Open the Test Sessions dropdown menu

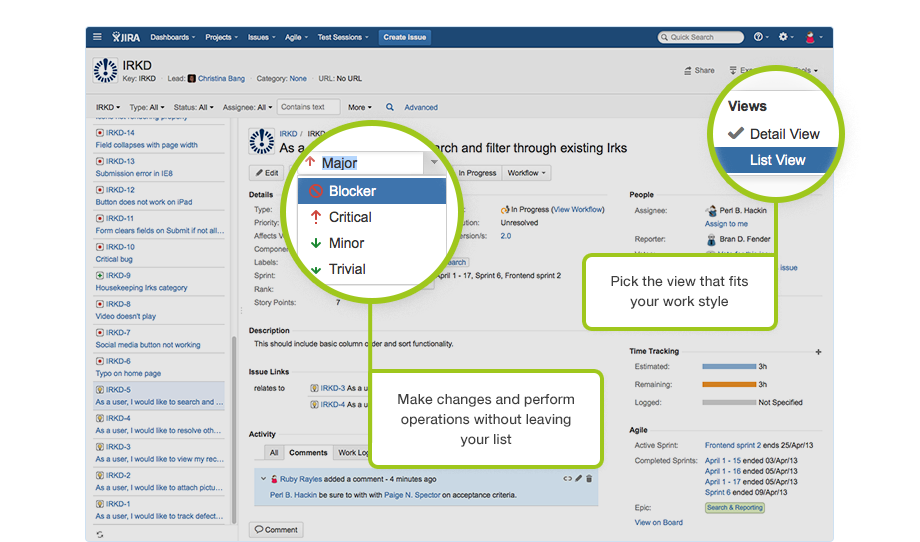pyautogui.click(x=343, y=37)
